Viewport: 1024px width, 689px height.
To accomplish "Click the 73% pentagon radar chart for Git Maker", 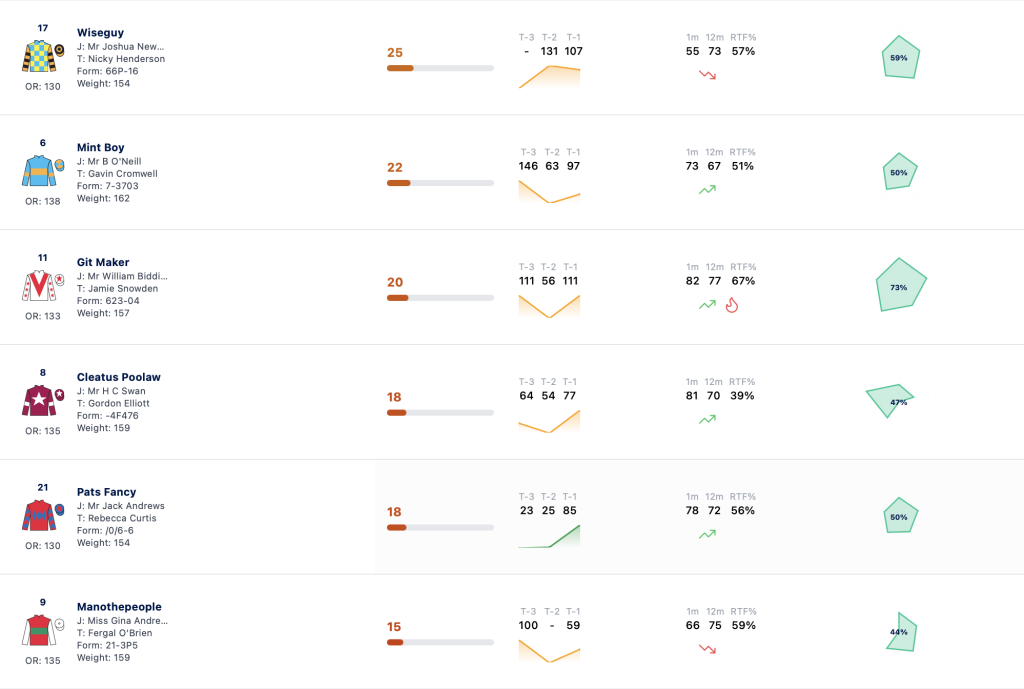I will [901, 285].
